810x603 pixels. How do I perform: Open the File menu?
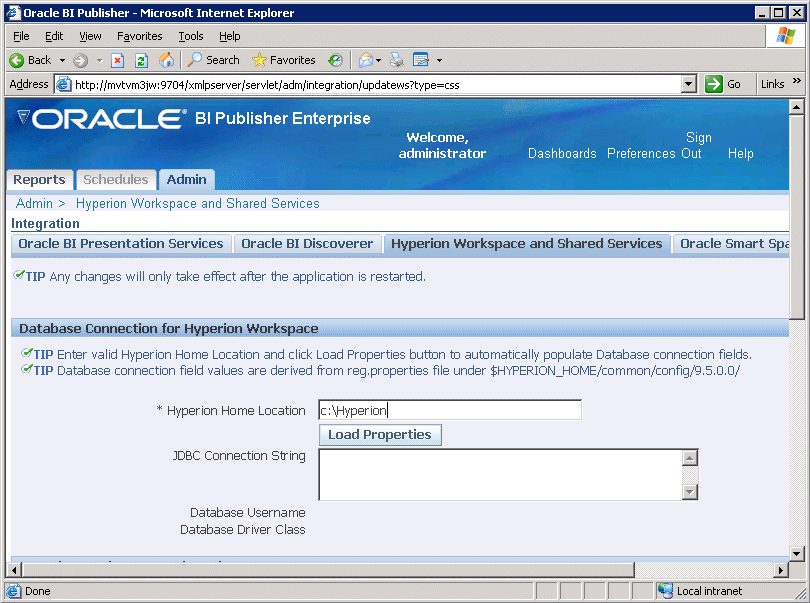coord(21,36)
